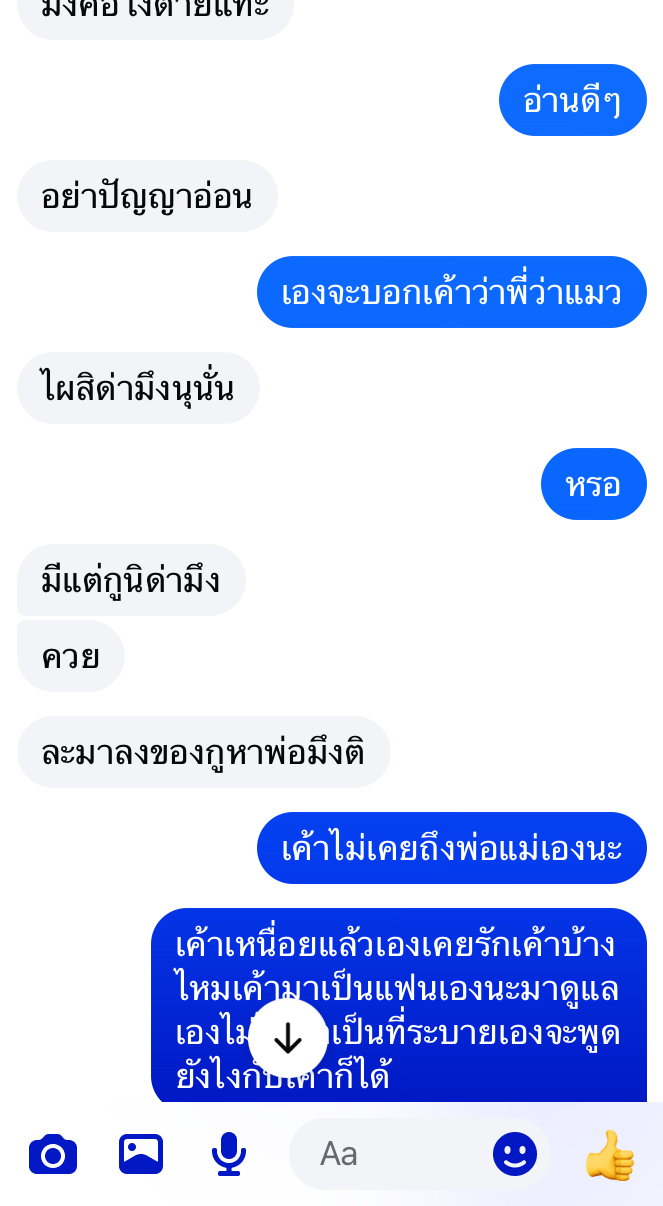The height and width of the screenshot is (1206, 663).
Task: Tap the 'เค้าไม่เคยถึงพ่อแม่เองนะ' sent bubble
Action: (452, 848)
